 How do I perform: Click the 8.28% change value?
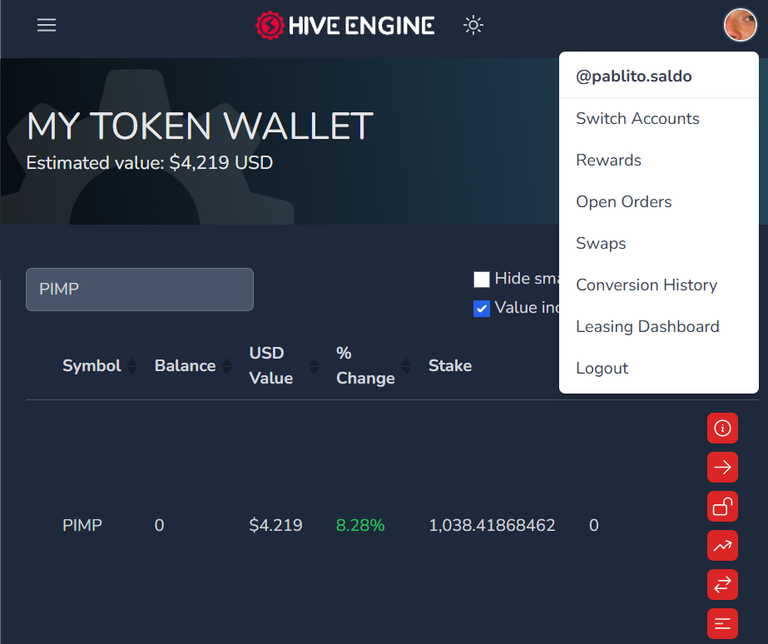360,525
